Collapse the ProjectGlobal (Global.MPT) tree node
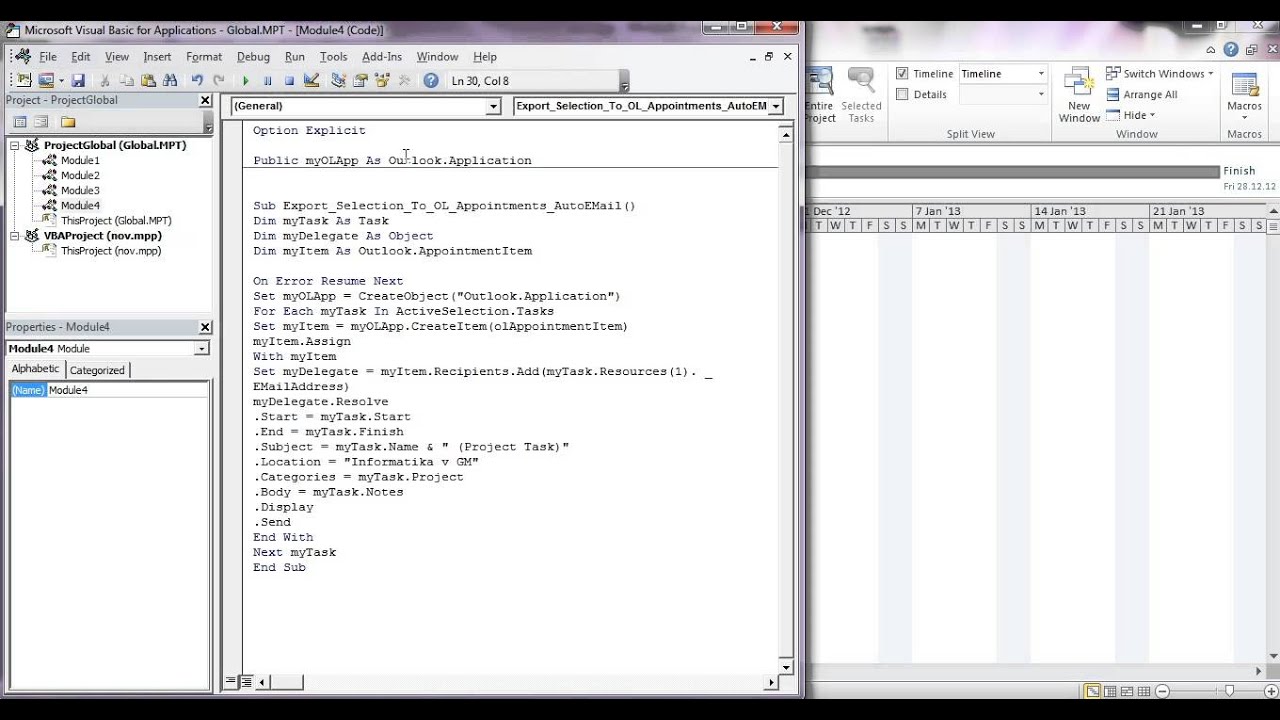 (x=15, y=145)
